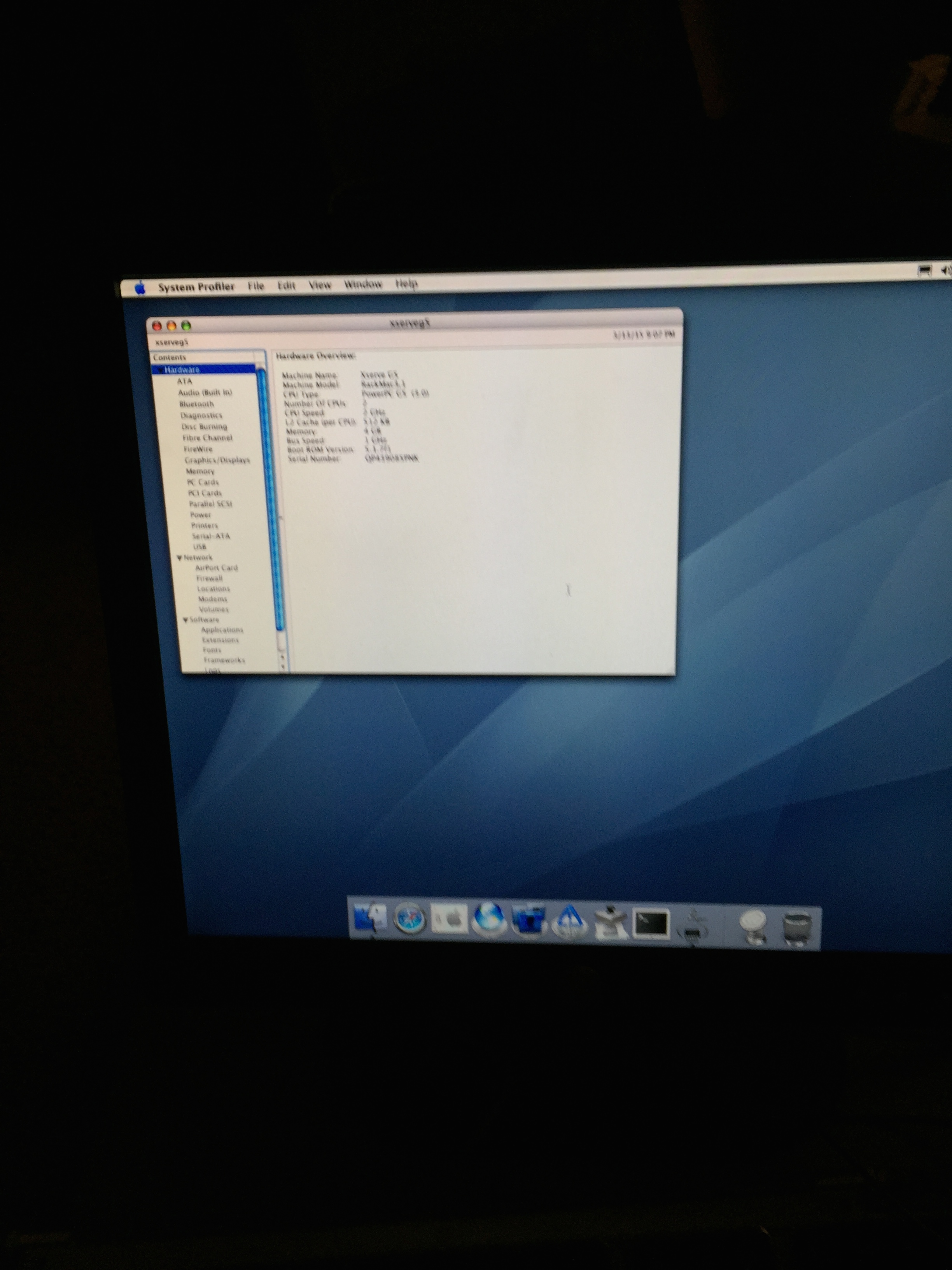This screenshot has height=1270, width=952.
Task: Open the Apple menu
Action: [140, 288]
